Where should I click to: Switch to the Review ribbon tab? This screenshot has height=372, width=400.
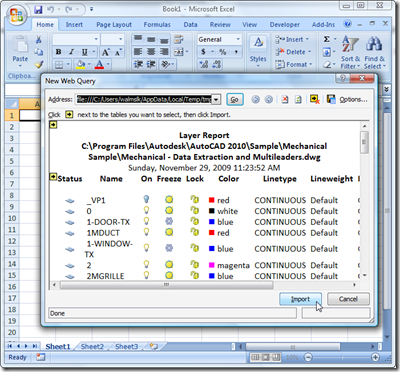pos(220,25)
